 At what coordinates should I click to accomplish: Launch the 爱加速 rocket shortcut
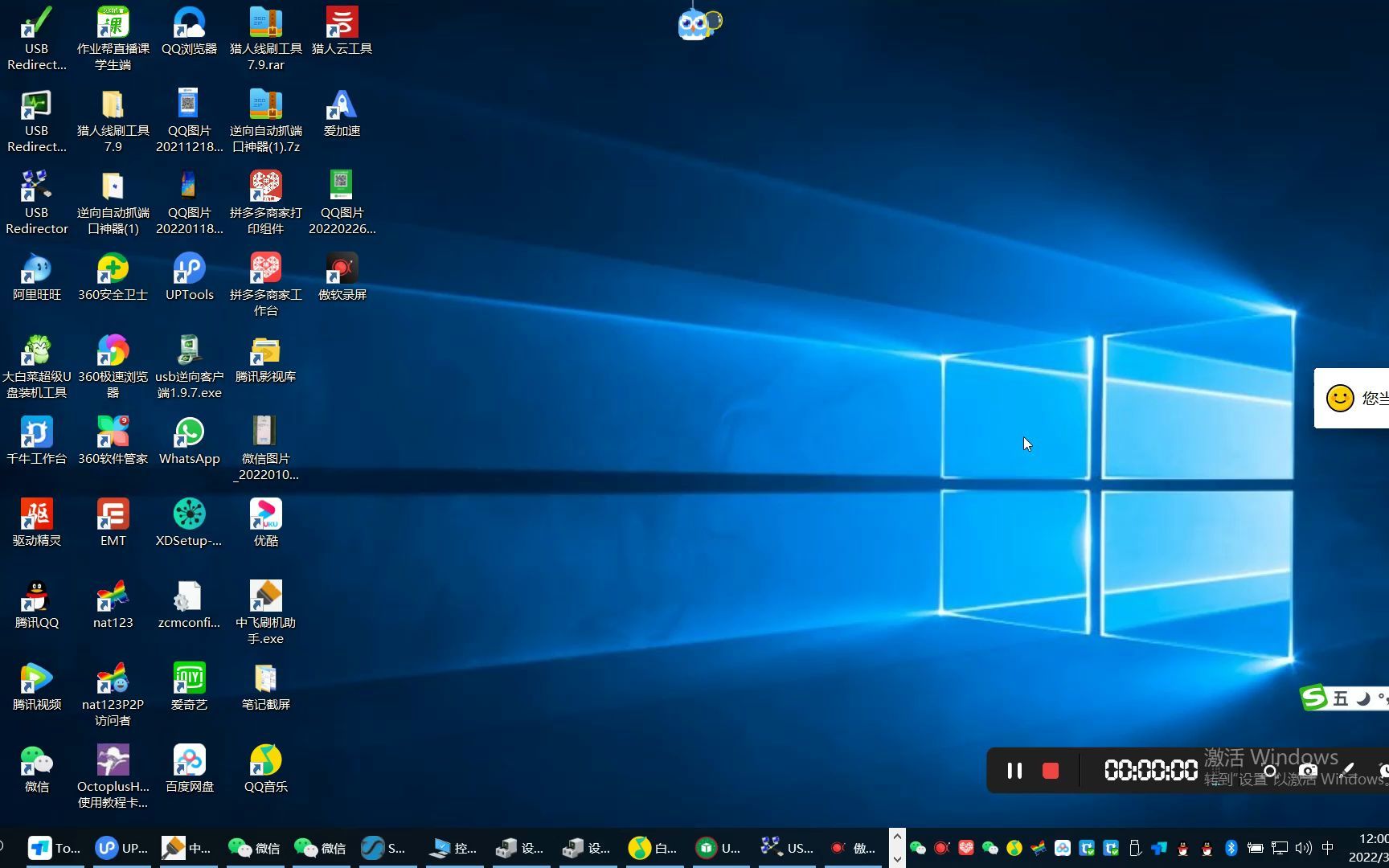(x=342, y=113)
